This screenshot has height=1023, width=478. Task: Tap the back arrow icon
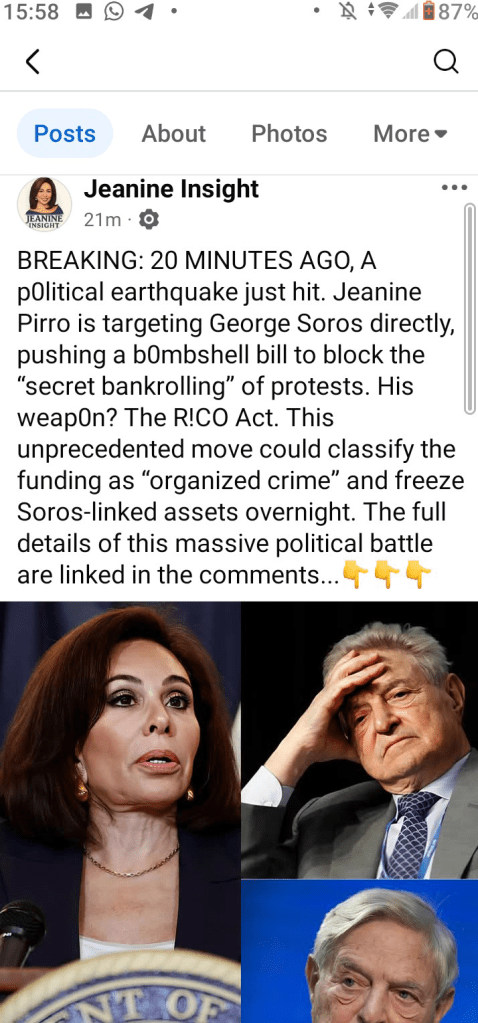point(32,62)
